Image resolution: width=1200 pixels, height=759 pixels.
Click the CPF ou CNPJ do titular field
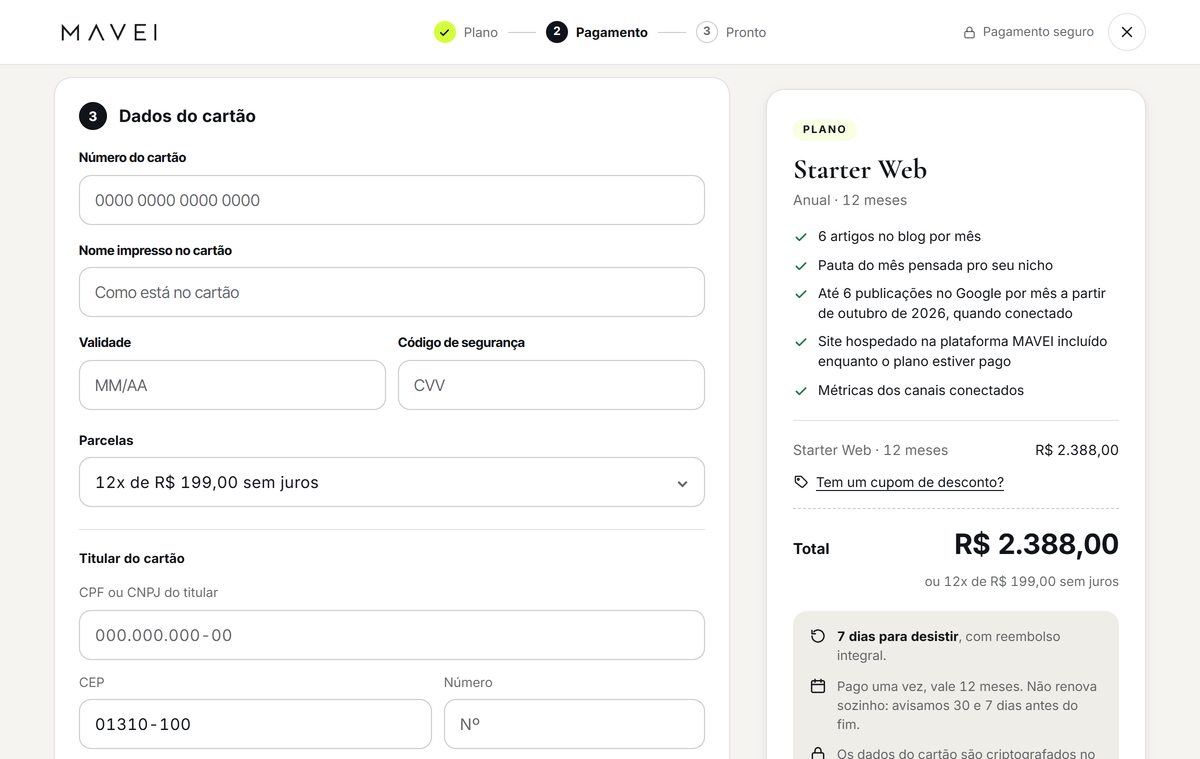[392, 635]
